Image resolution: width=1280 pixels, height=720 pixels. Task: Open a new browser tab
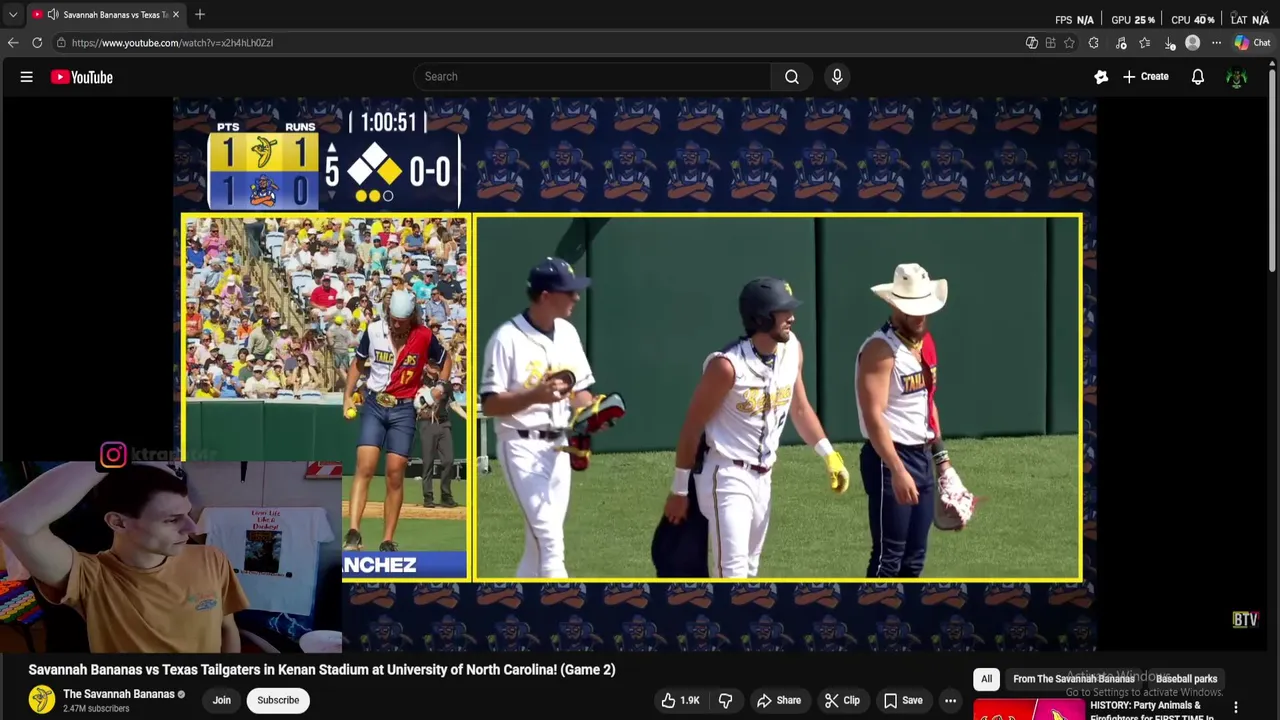click(200, 14)
